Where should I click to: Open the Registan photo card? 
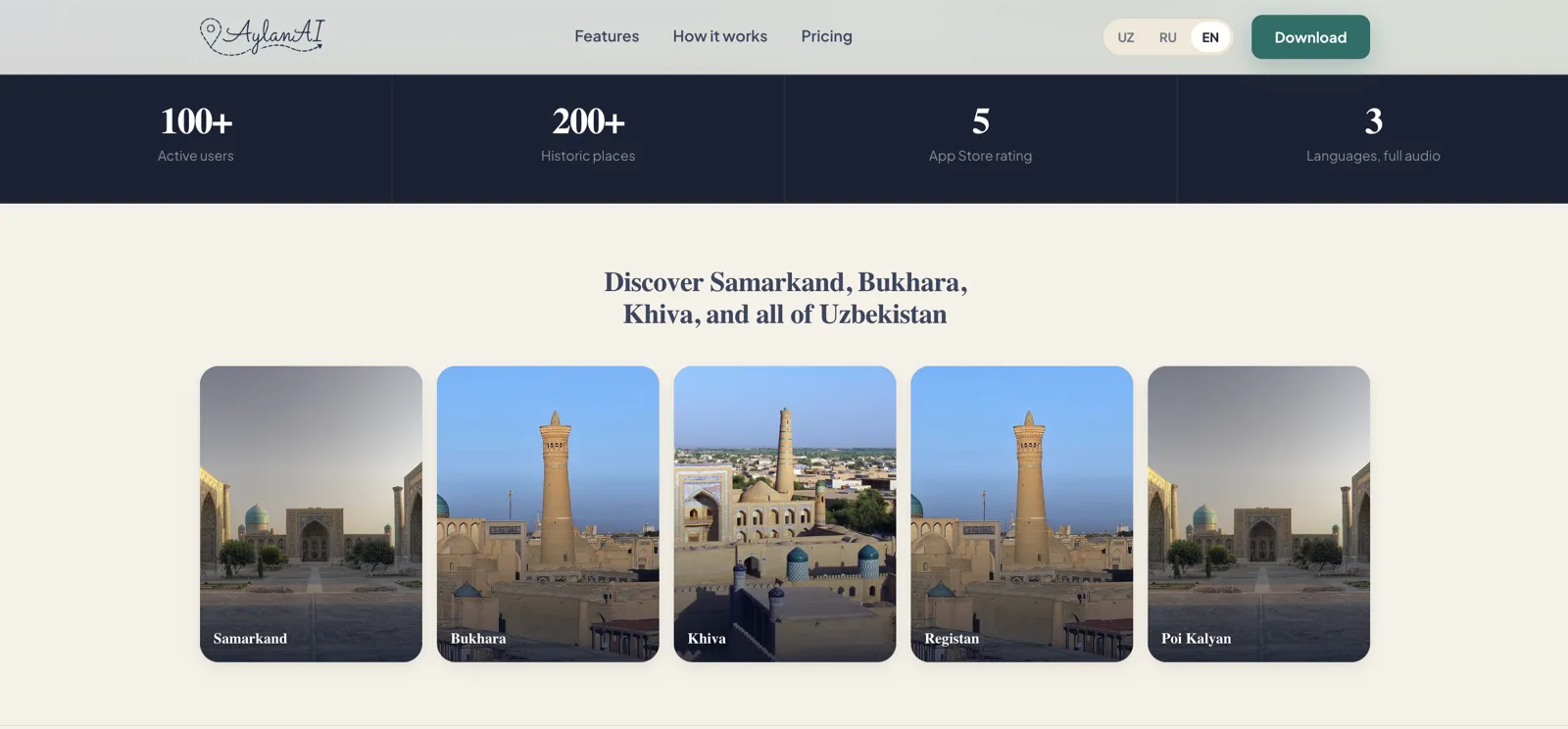[x=1022, y=513]
